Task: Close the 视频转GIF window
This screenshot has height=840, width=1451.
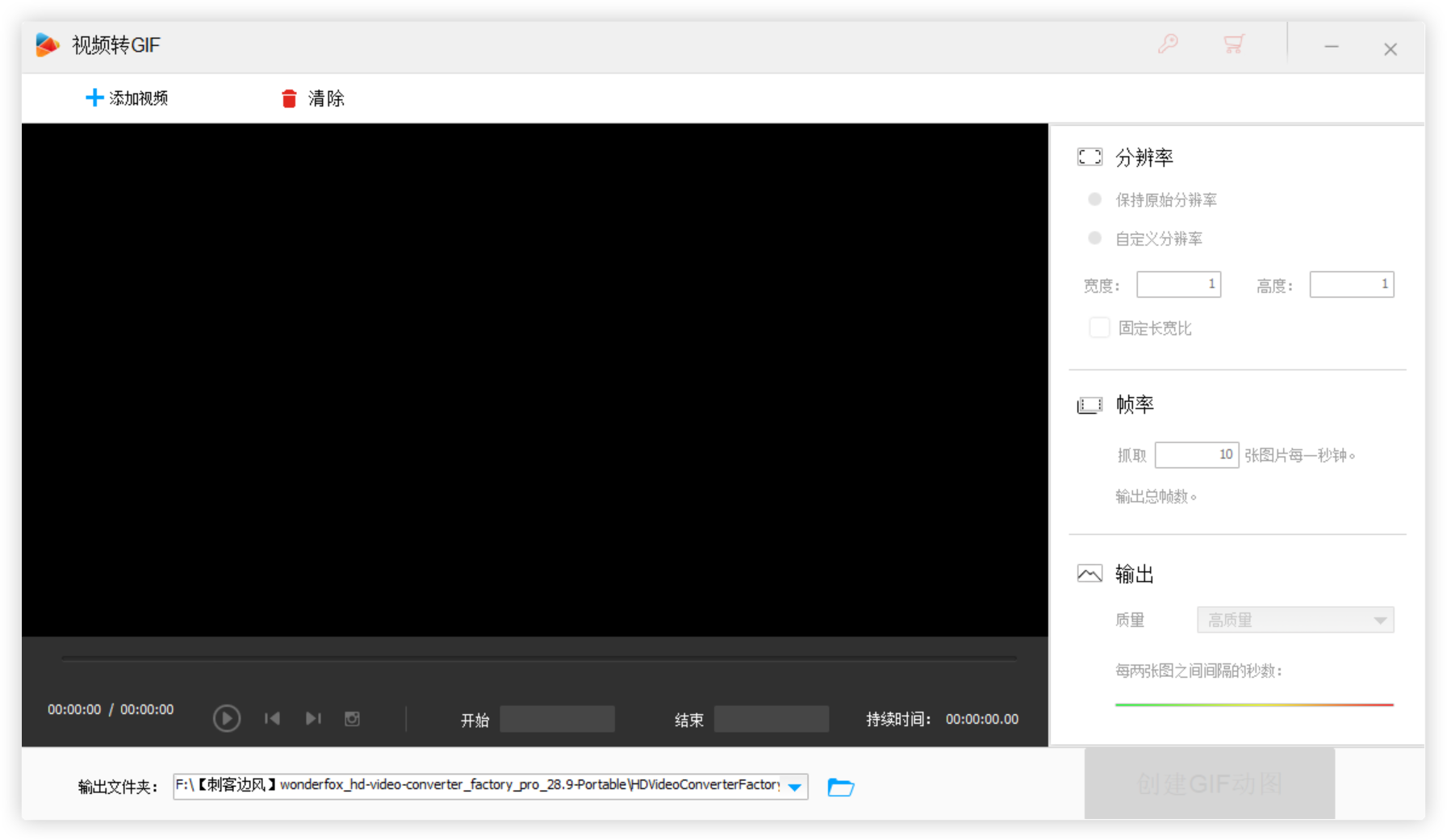Action: (x=1390, y=49)
